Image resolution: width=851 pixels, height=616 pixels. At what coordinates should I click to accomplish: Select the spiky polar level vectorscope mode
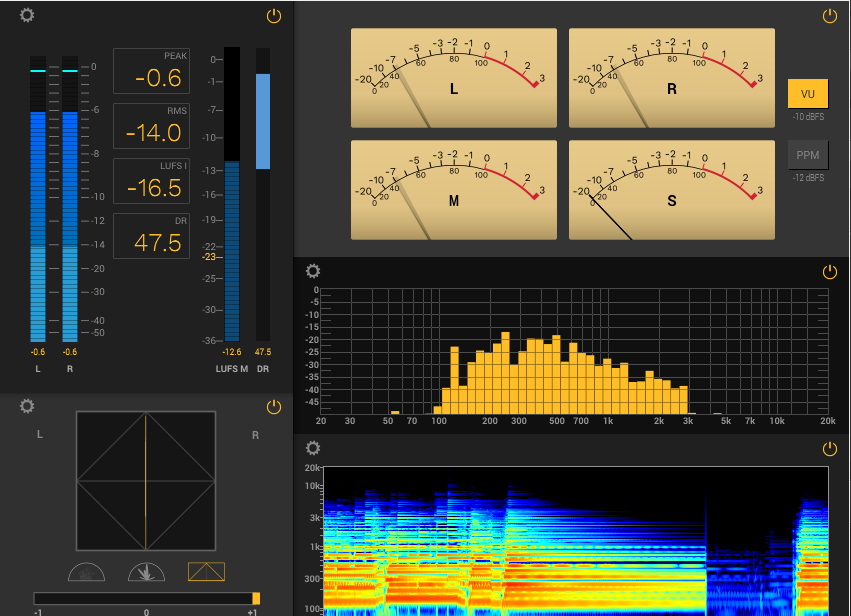coord(146,572)
